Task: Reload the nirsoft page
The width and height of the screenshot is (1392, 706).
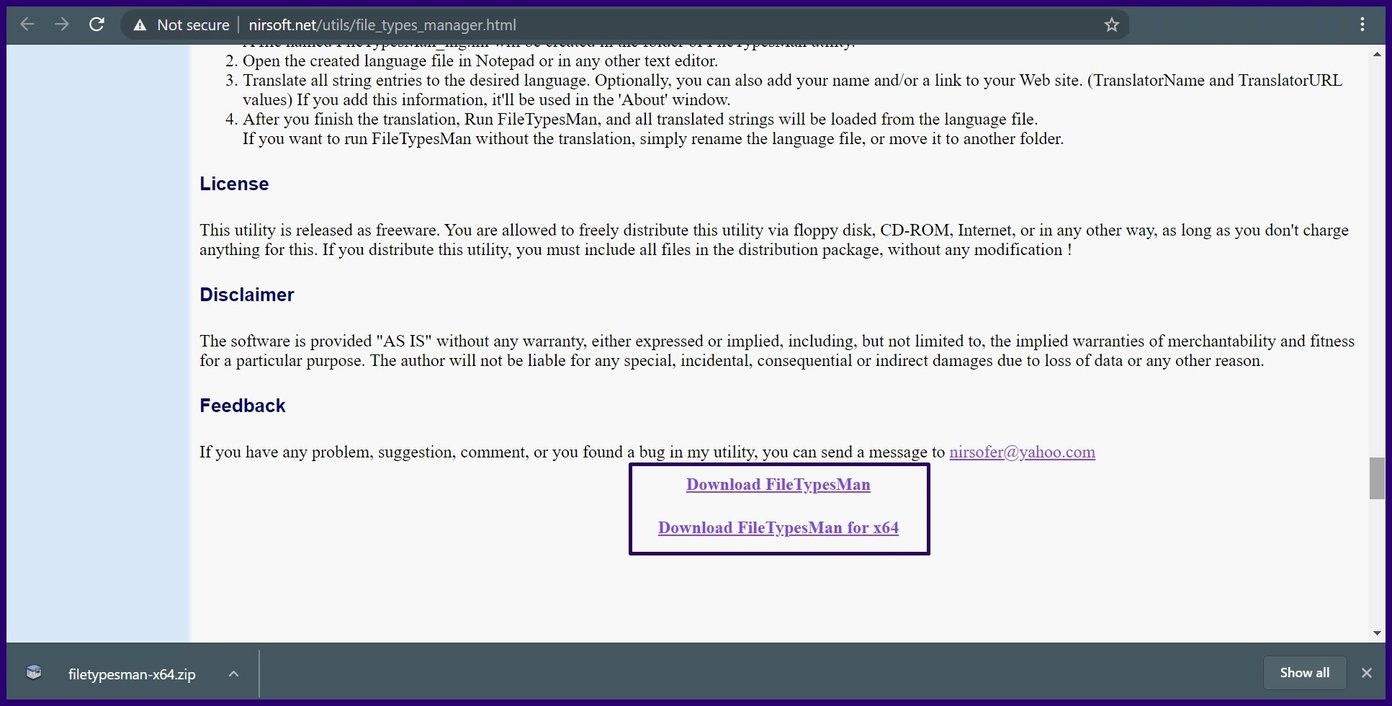Action: [97, 25]
